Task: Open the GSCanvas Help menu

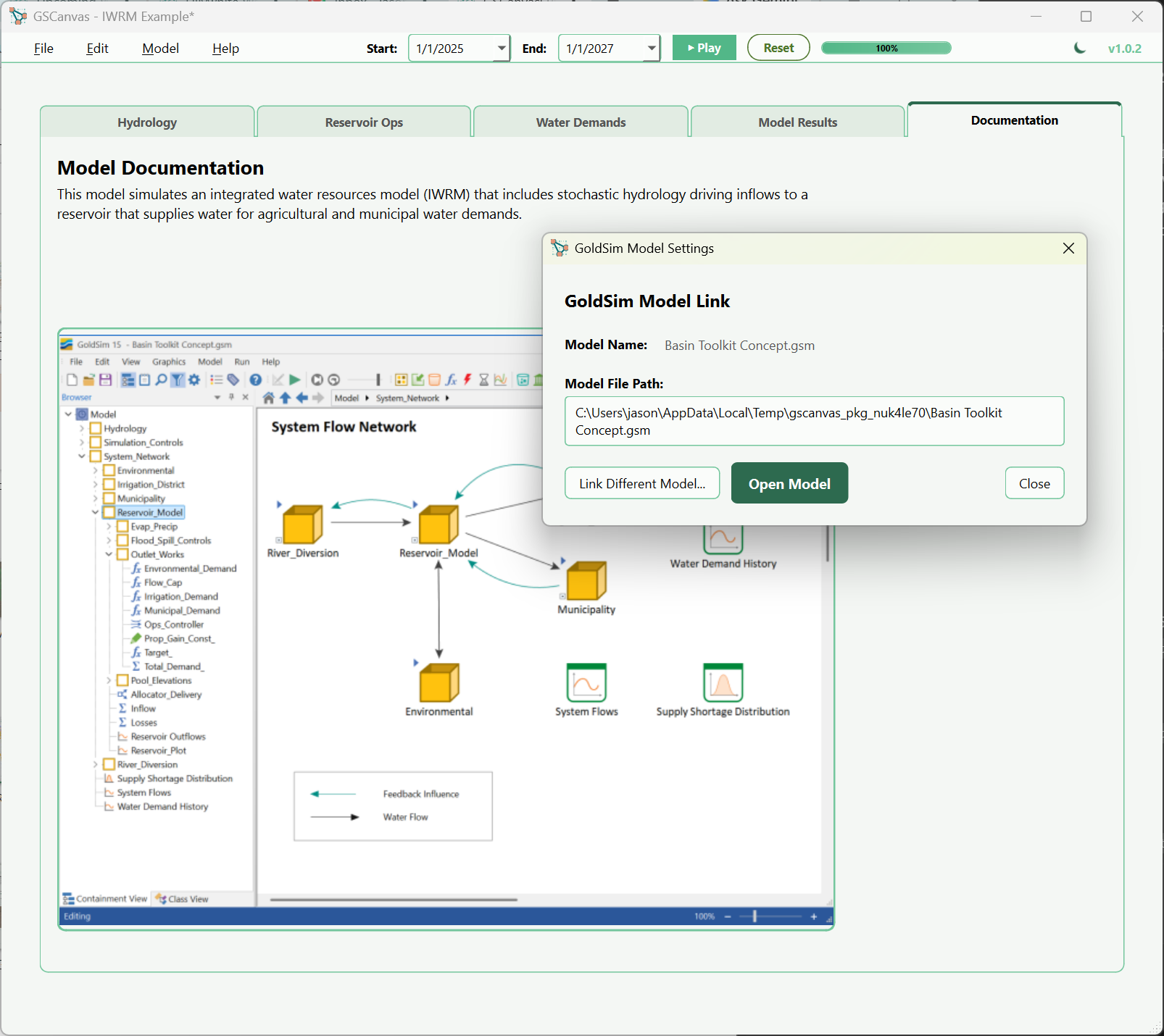Action: point(225,49)
